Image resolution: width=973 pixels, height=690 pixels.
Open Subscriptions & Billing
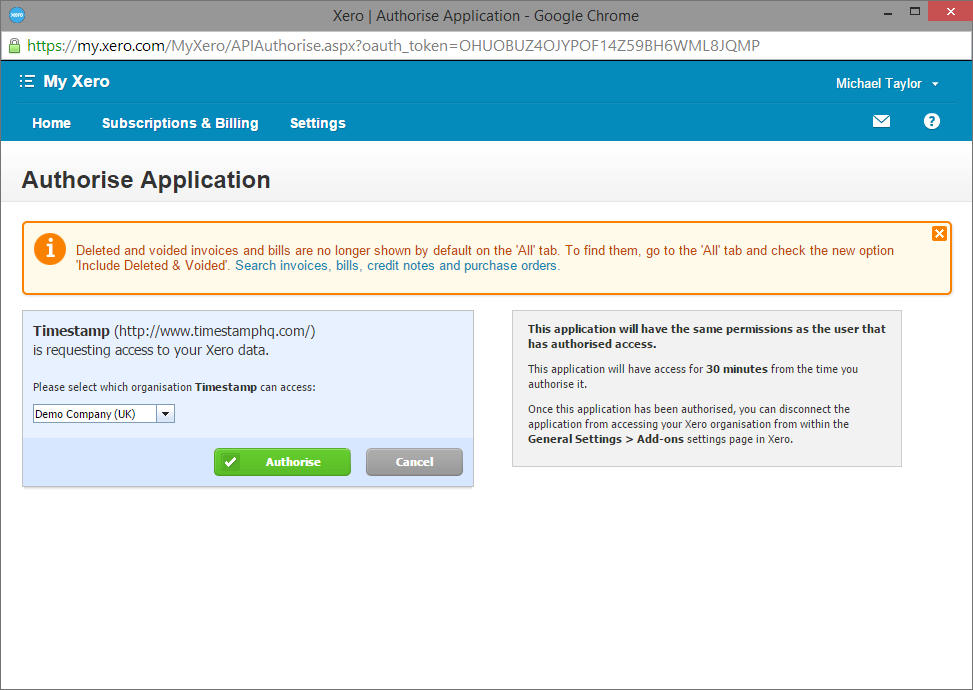[180, 123]
